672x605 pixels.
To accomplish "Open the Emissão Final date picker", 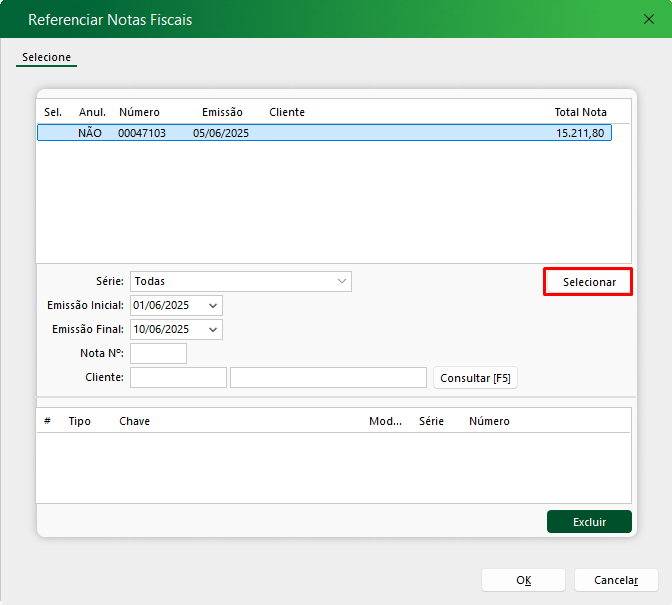I will click(213, 330).
